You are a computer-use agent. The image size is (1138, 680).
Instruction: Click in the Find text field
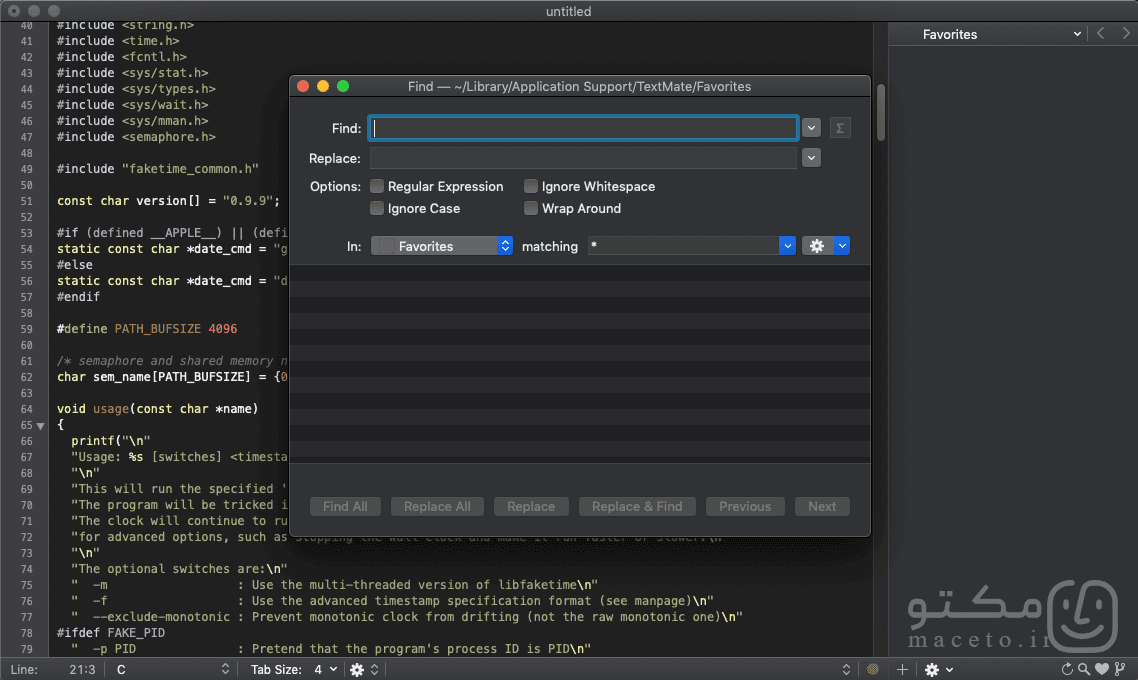(x=583, y=128)
